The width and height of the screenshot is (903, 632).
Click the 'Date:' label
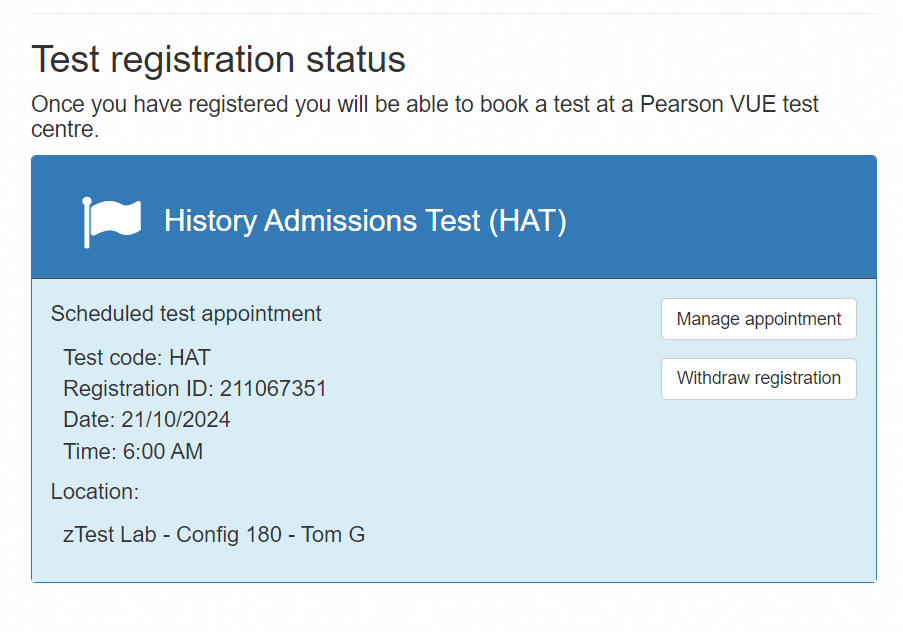pos(89,420)
